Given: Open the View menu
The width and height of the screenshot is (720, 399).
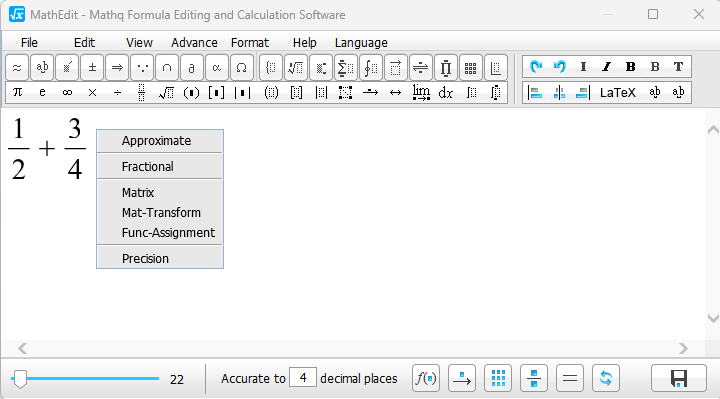Looking at the screenshot, I should point(139,43).
